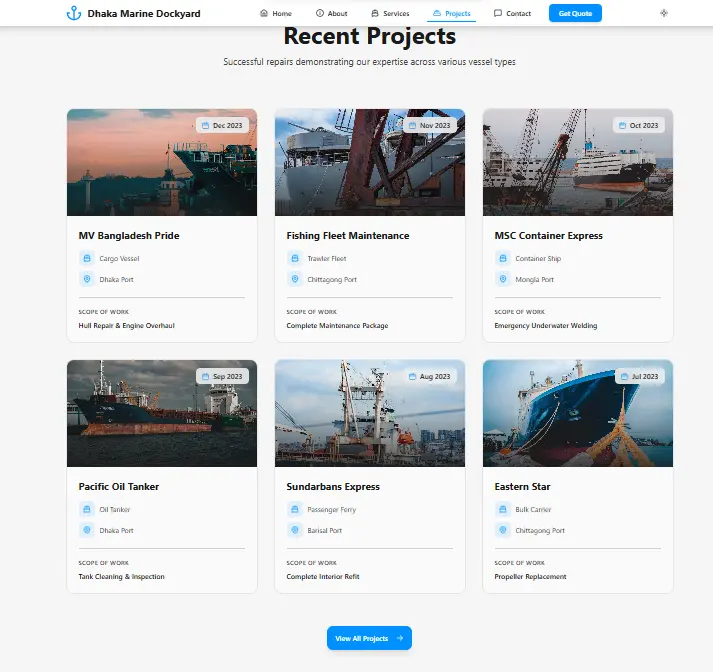Viewport: 713px width, 672px height.
Task: Click the calendar icon on Jul 2023 badge
Action: (x=622, y=377)
